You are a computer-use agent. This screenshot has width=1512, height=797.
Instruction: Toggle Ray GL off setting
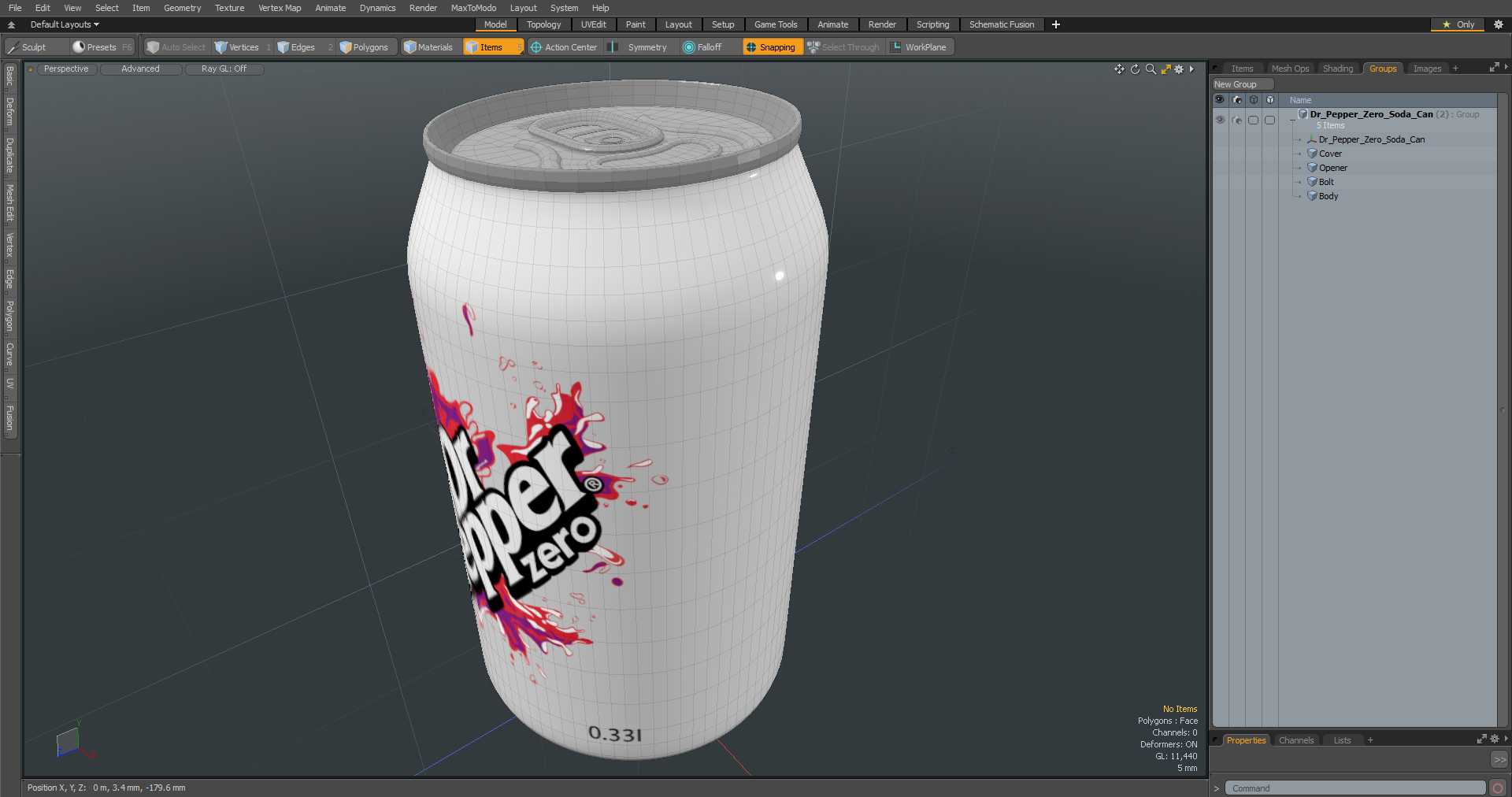point(224,69)
